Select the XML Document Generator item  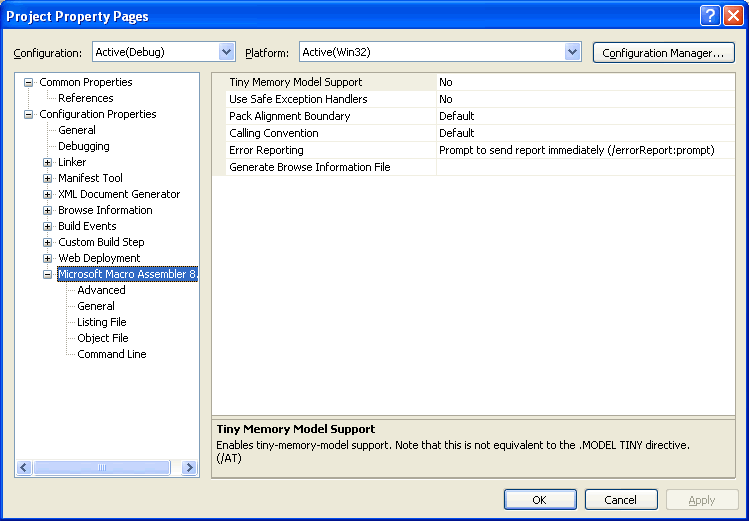(119, 194)
